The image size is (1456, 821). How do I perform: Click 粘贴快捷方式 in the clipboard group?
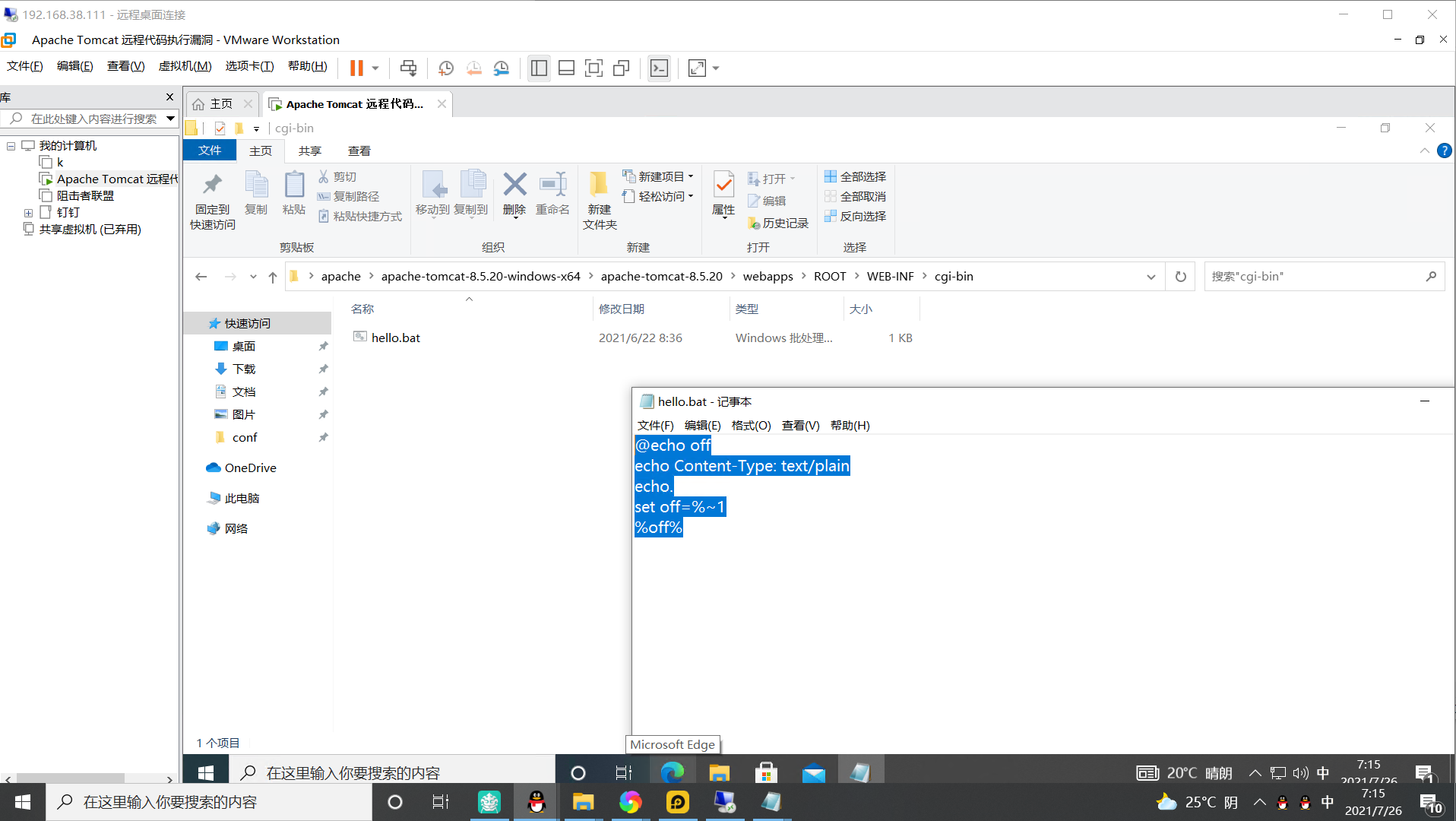359,216
